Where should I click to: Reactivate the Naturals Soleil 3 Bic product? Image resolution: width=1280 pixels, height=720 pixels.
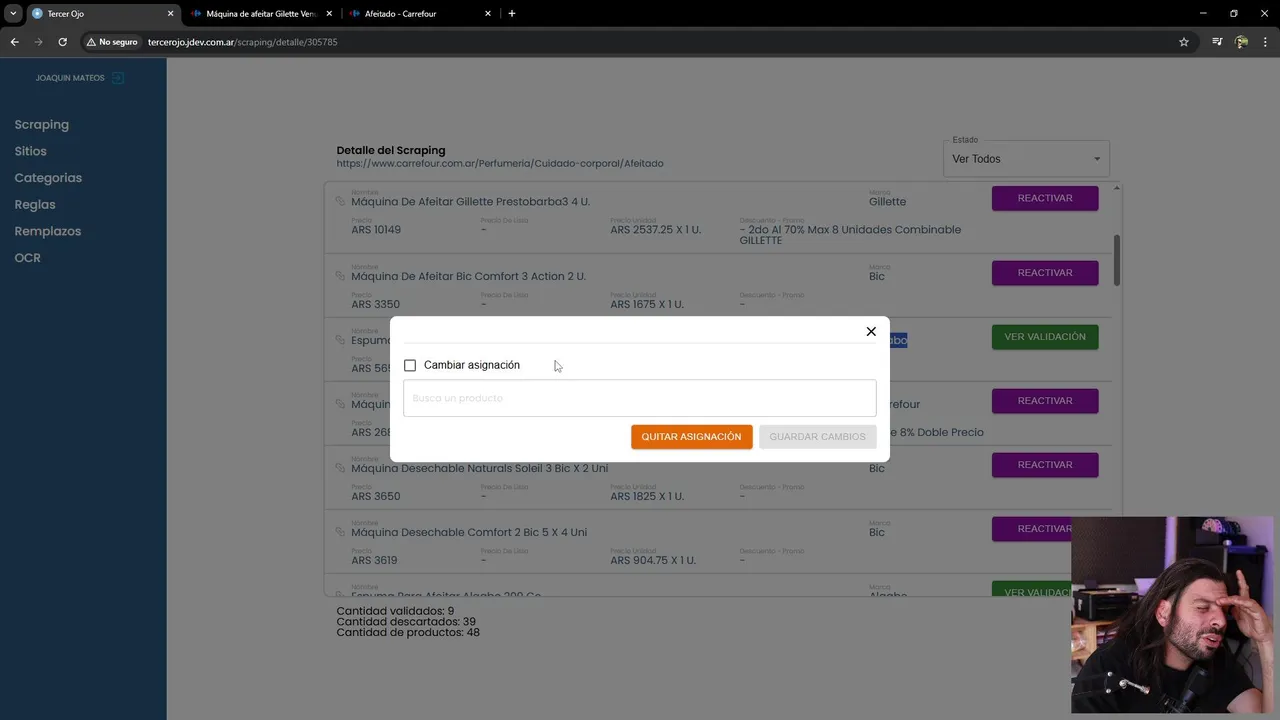[x=1045, y=465]
